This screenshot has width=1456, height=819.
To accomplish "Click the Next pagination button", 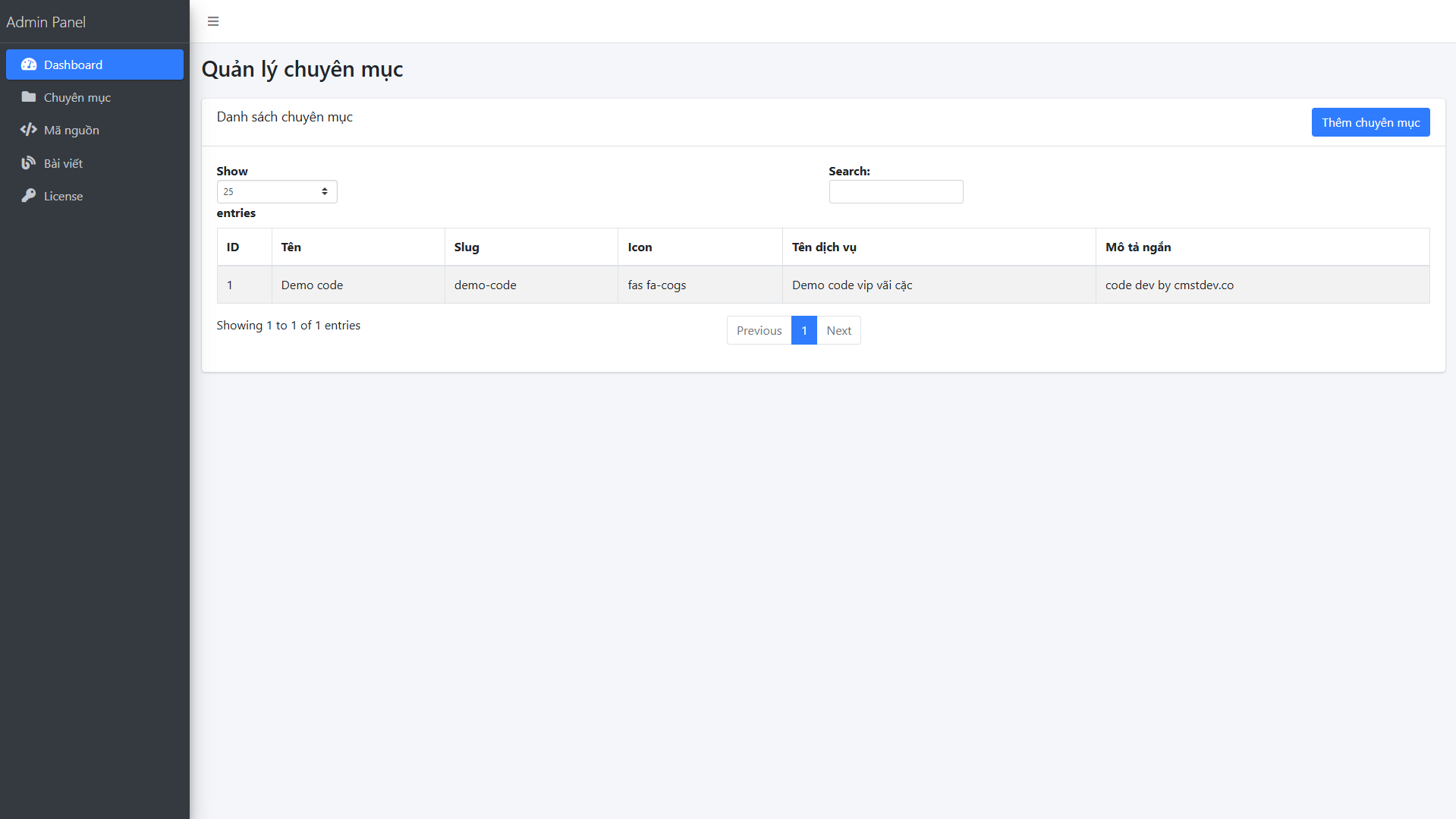I will 838,330.
